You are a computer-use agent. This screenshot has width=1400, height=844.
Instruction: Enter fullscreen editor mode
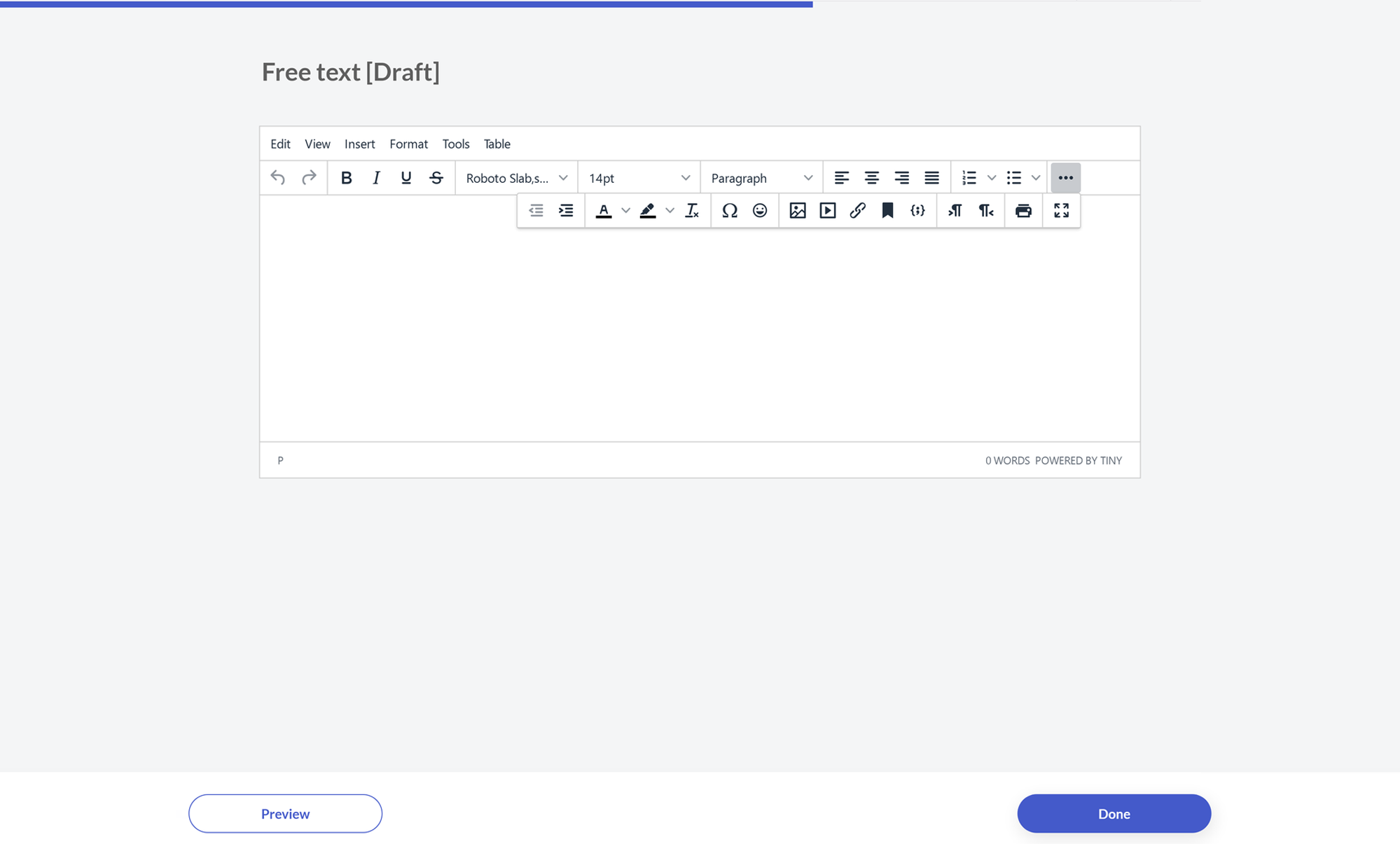coord(1061,211)
